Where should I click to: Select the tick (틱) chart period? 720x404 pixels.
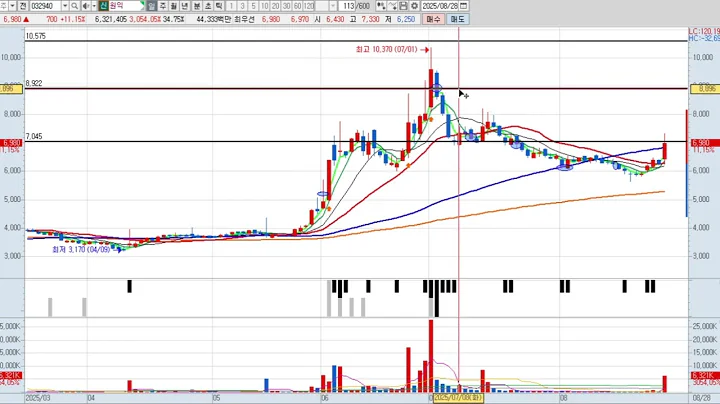[x=219, y=6]
